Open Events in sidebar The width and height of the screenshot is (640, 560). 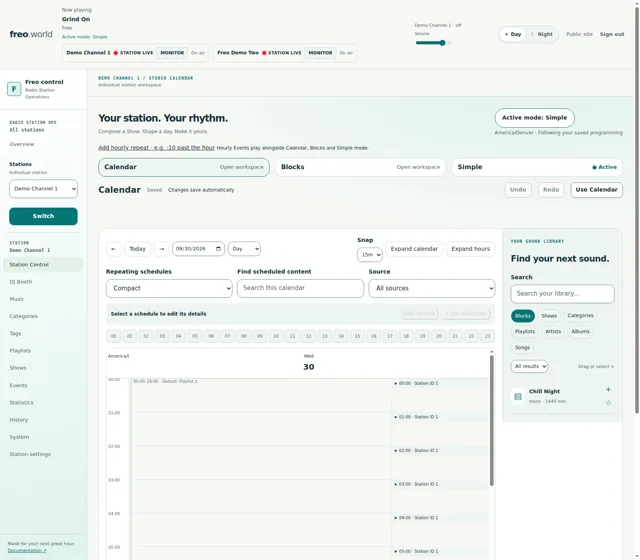pos(18,385)
